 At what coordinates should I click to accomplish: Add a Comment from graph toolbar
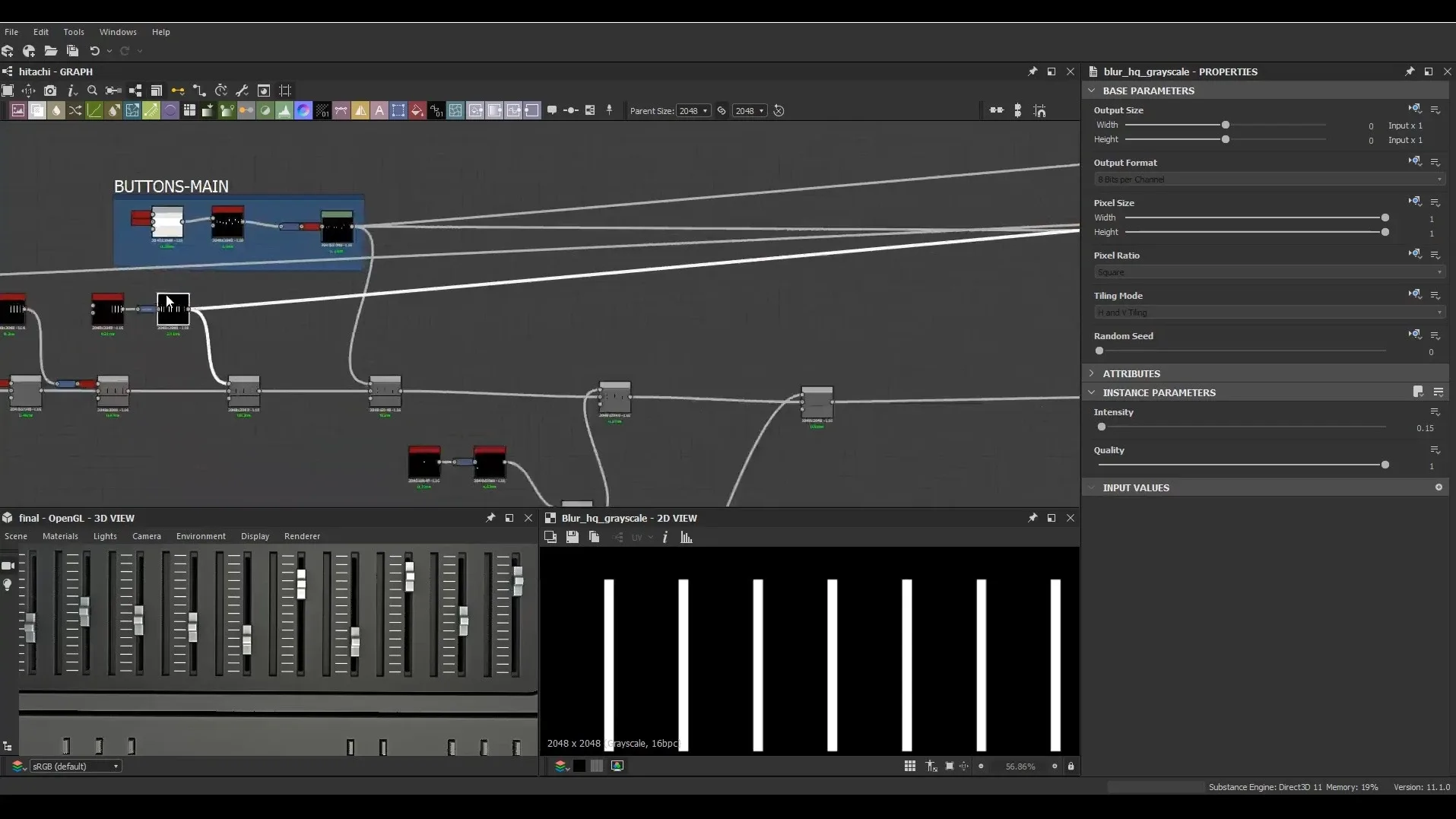coord(552,110)
